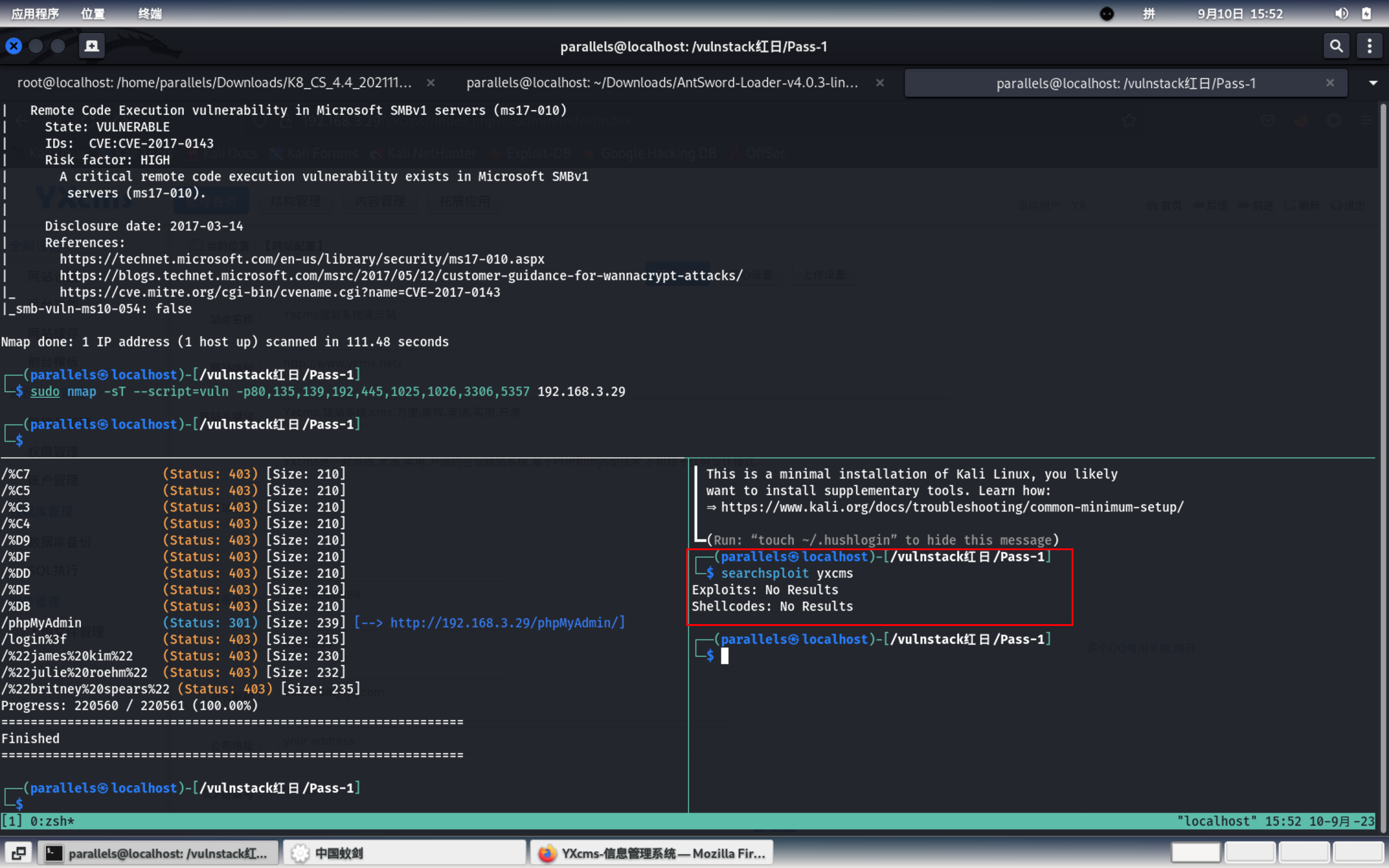Click the /phpMyAdmin directory result row
Viewport: 1389px width, 868px height.
313,622
